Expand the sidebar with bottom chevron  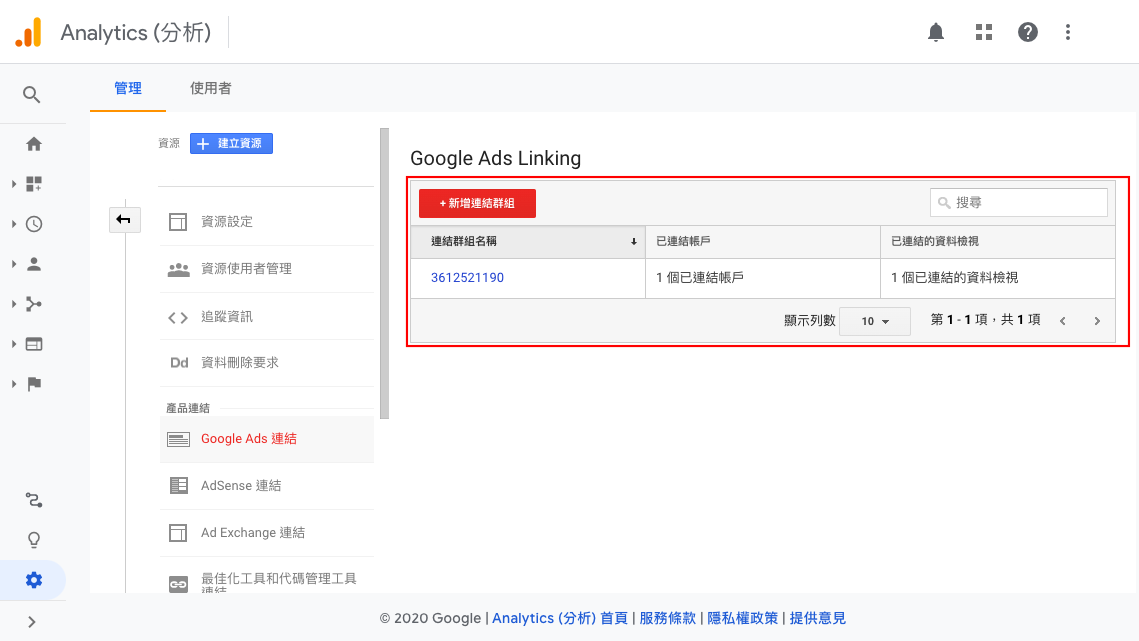pos(31,622)
